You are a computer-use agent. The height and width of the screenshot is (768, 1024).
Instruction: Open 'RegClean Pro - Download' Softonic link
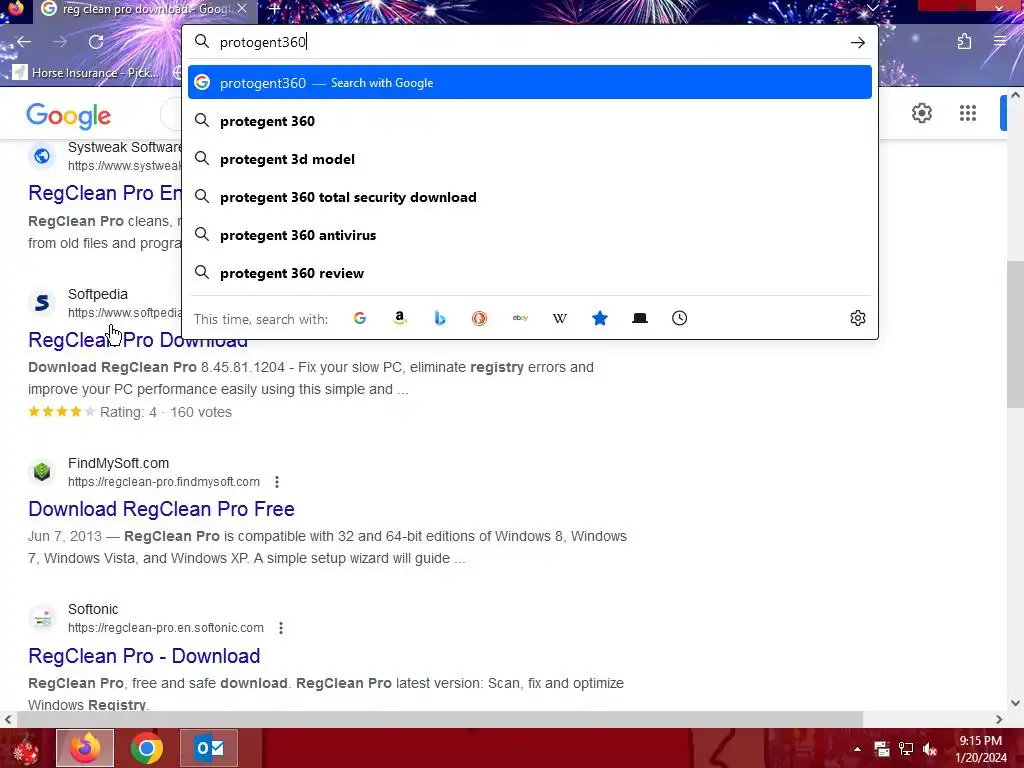[144, 656]
